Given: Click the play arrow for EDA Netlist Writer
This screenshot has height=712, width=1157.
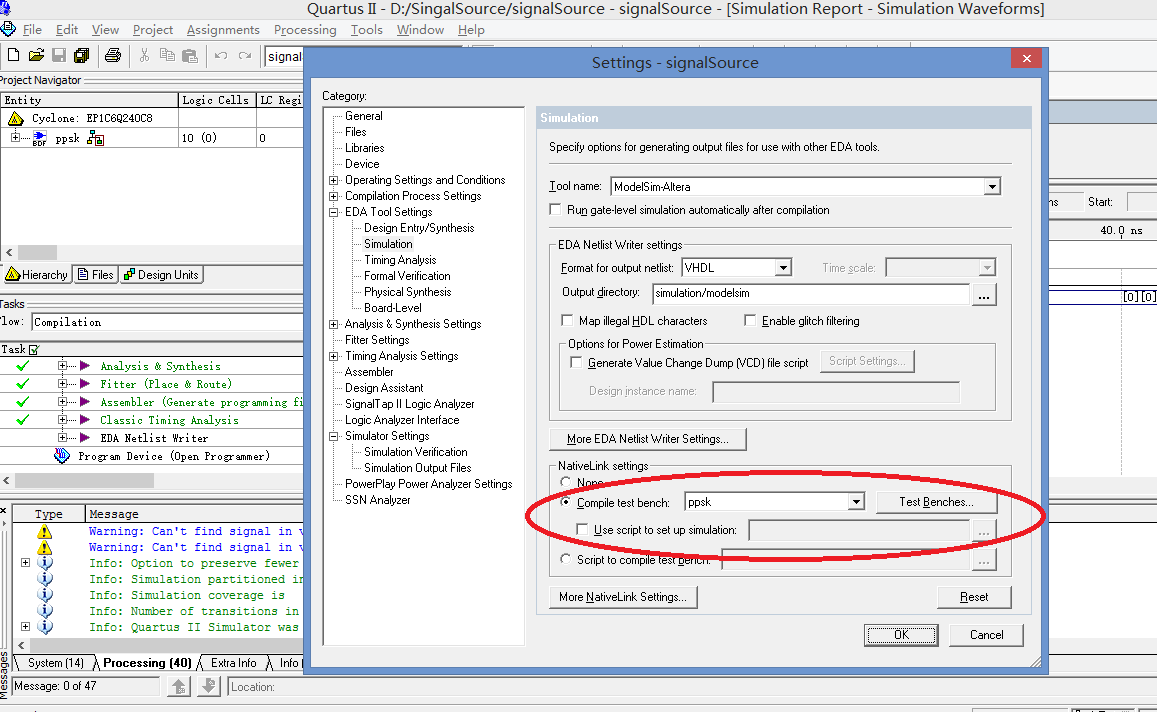Looking at the screenshot, I should 85,438.
